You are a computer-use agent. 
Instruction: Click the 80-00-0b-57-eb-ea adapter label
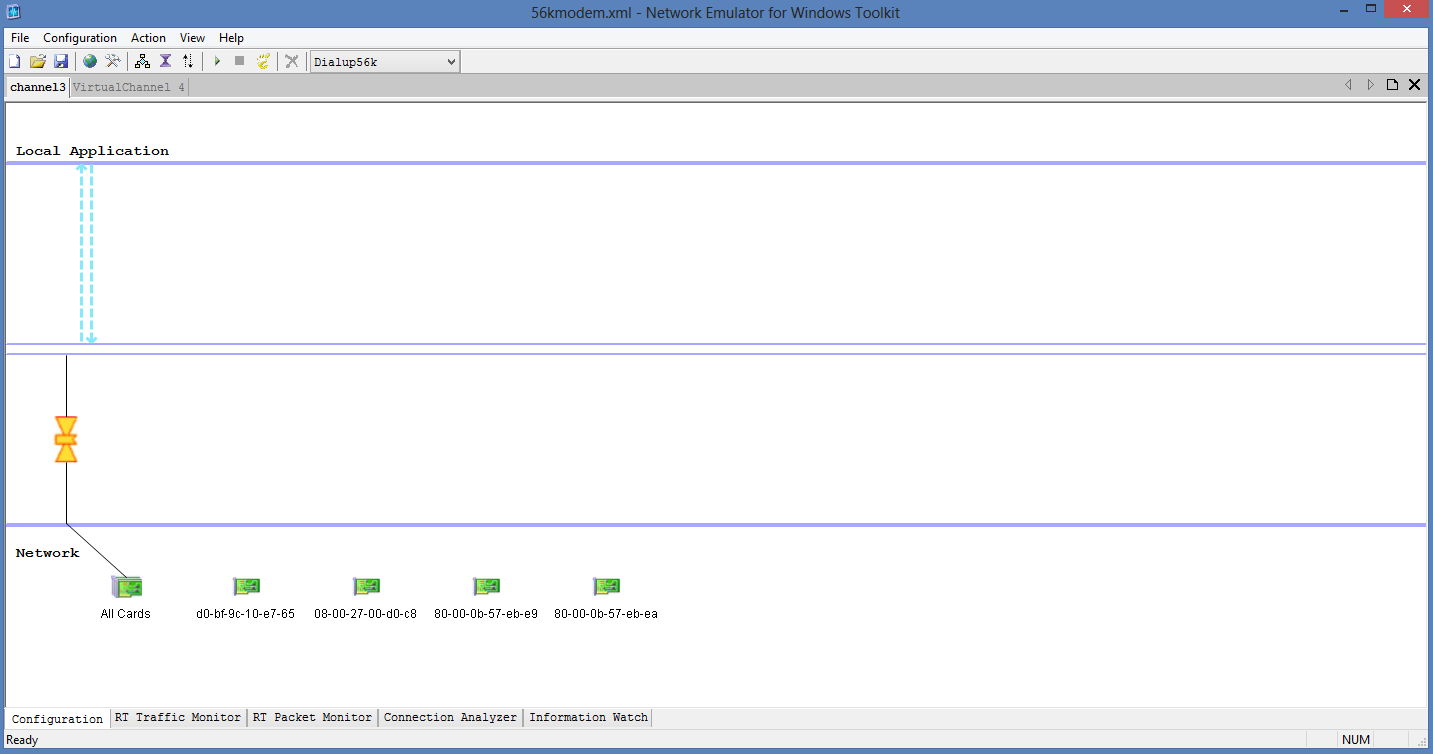coord(606,613)
